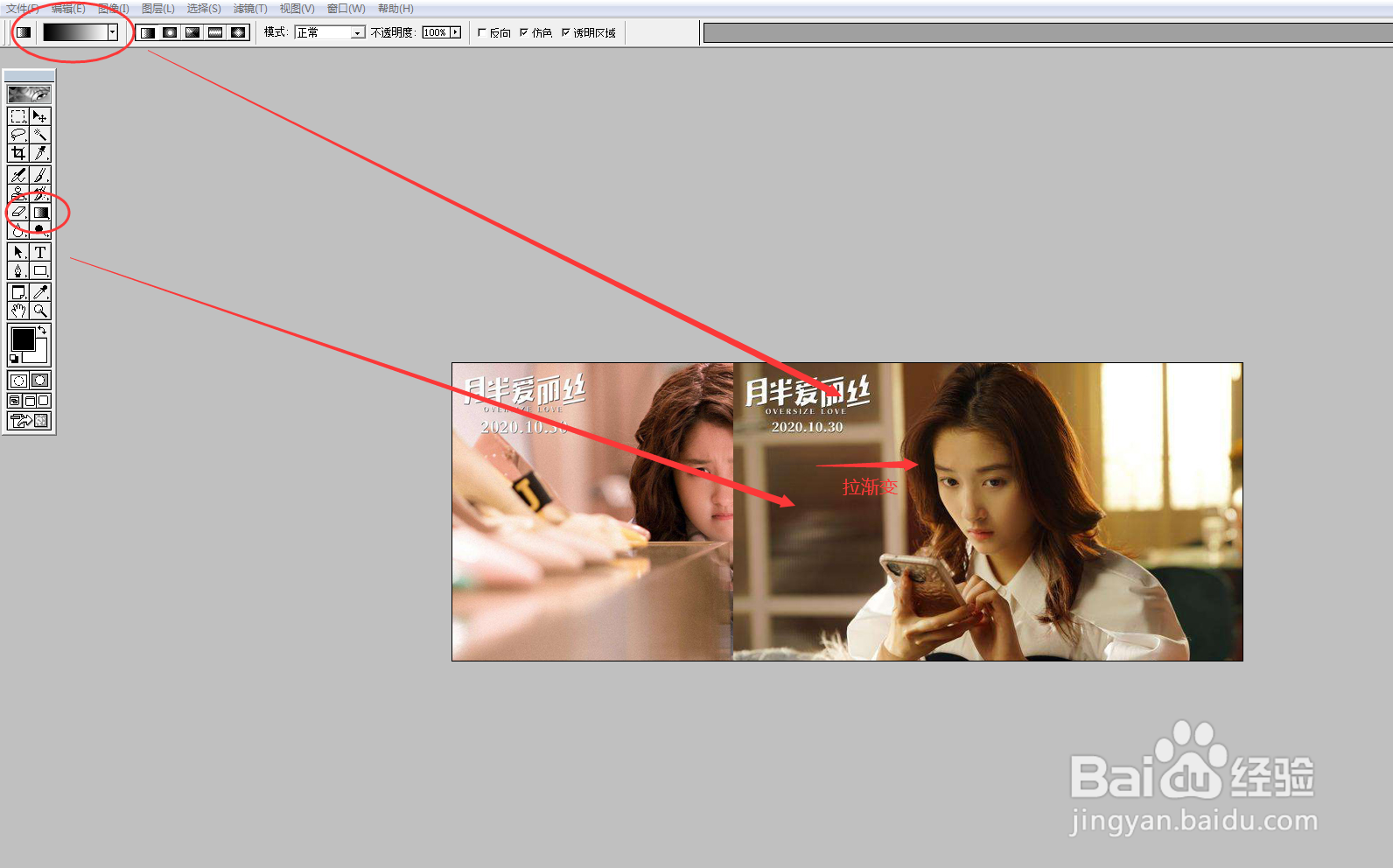Toggle the 透明区域 transparency checkbox
This screenshot has height=868, width=1393.
point(566,32)
